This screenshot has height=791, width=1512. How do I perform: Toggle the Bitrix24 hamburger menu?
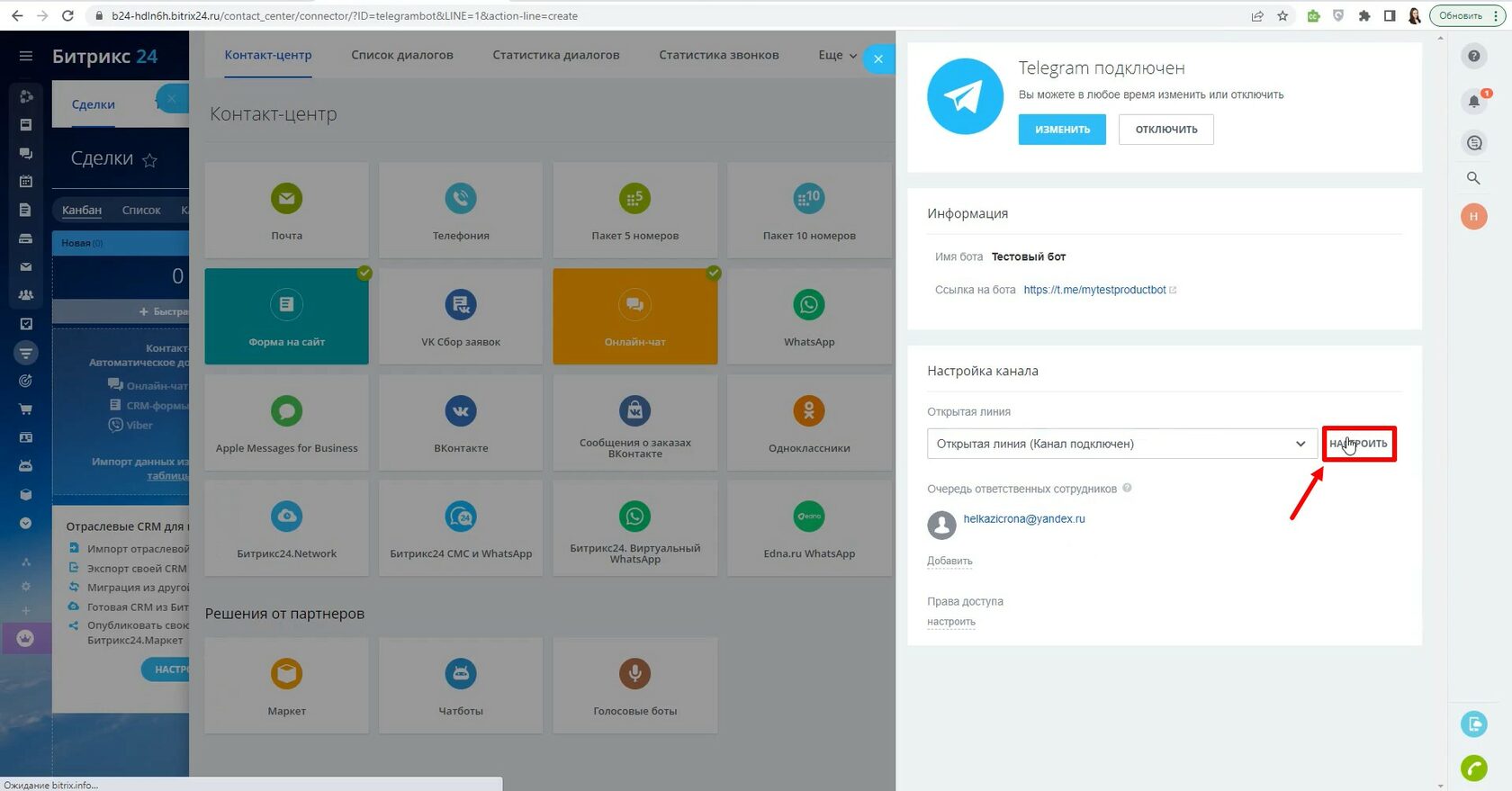coord(26,56)
